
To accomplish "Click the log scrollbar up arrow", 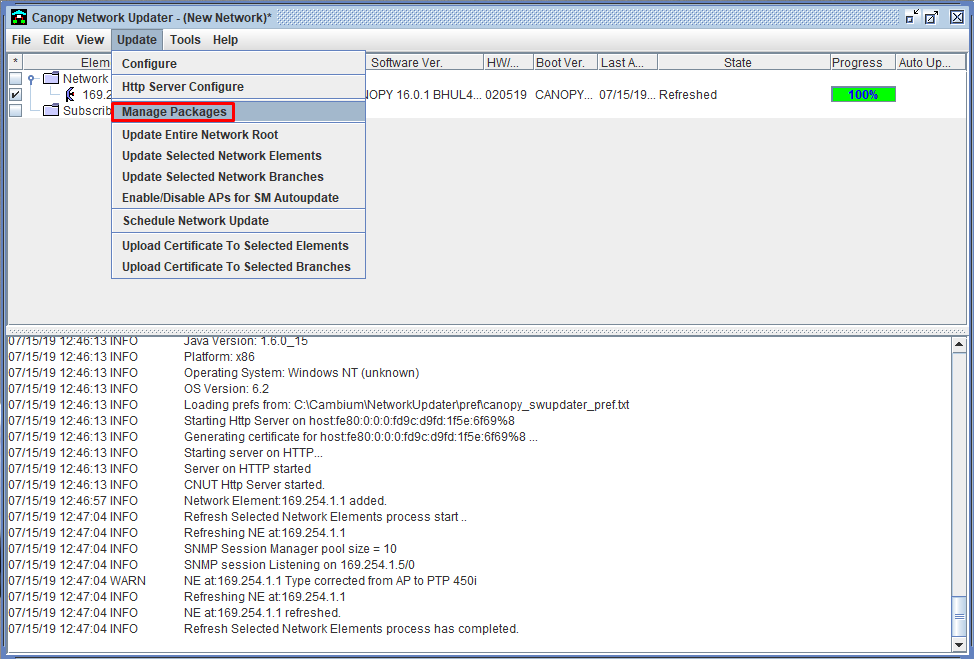I will pos(958,343).
